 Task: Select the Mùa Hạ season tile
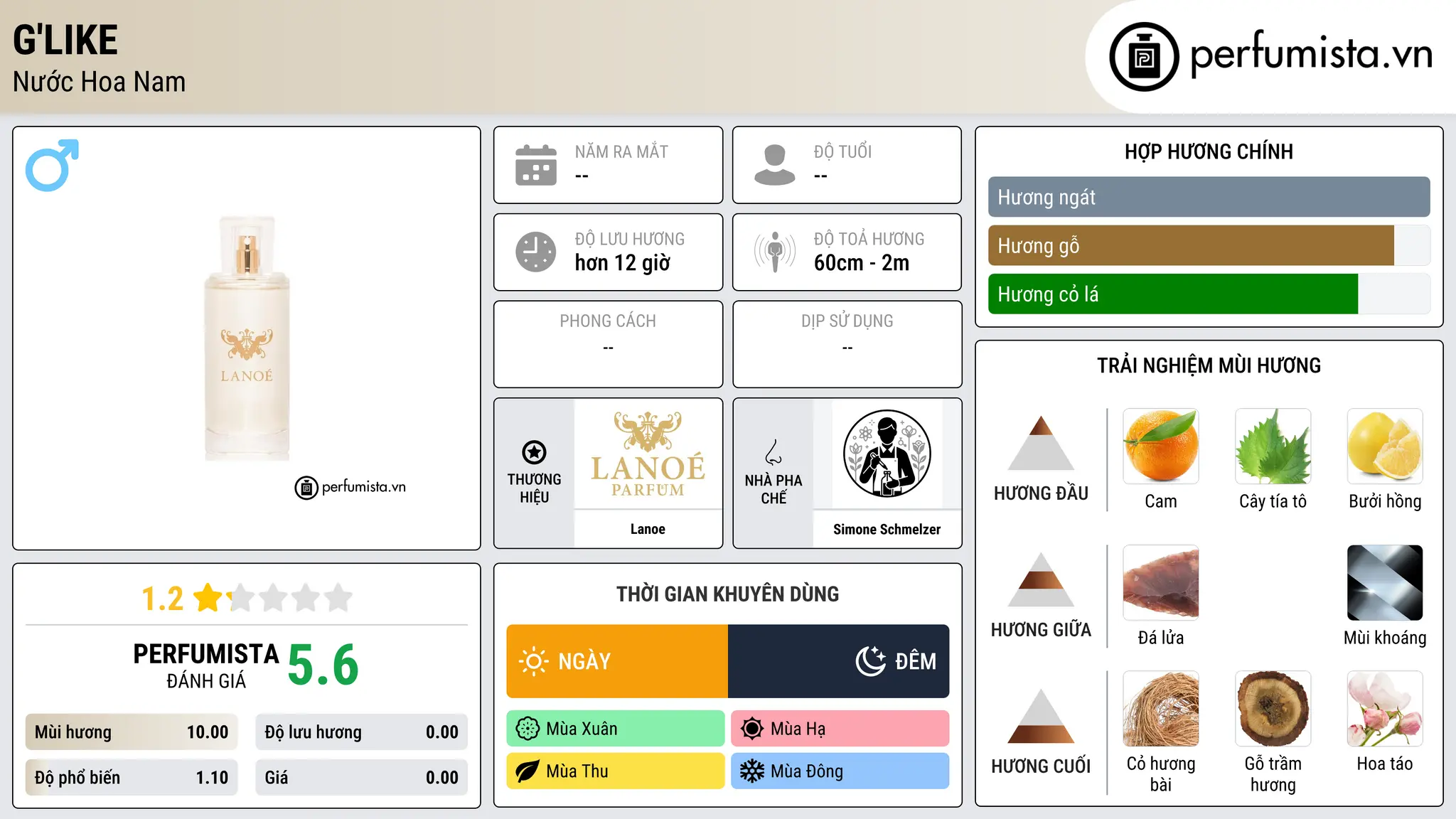[840, 729]
